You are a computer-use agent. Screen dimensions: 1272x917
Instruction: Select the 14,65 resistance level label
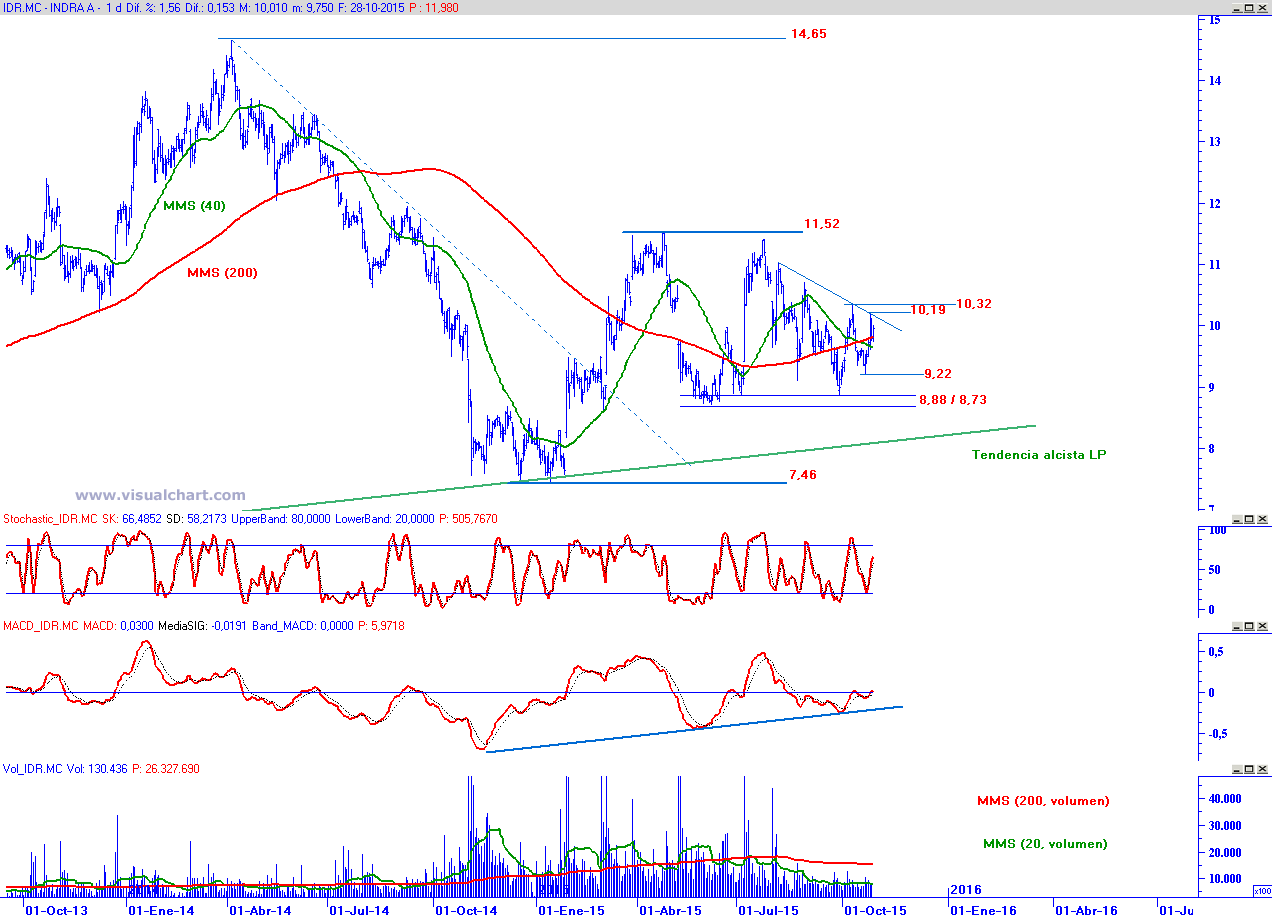click(x=808, y=34)
